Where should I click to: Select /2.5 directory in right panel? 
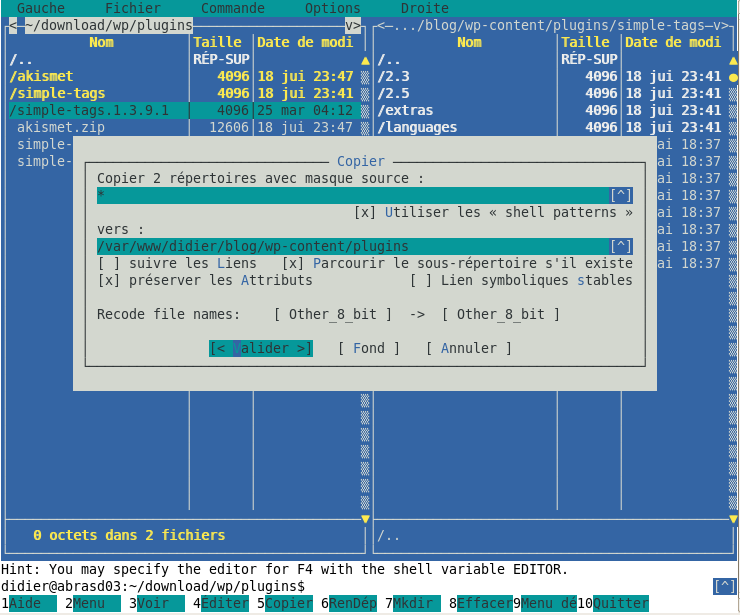point(553,93)
